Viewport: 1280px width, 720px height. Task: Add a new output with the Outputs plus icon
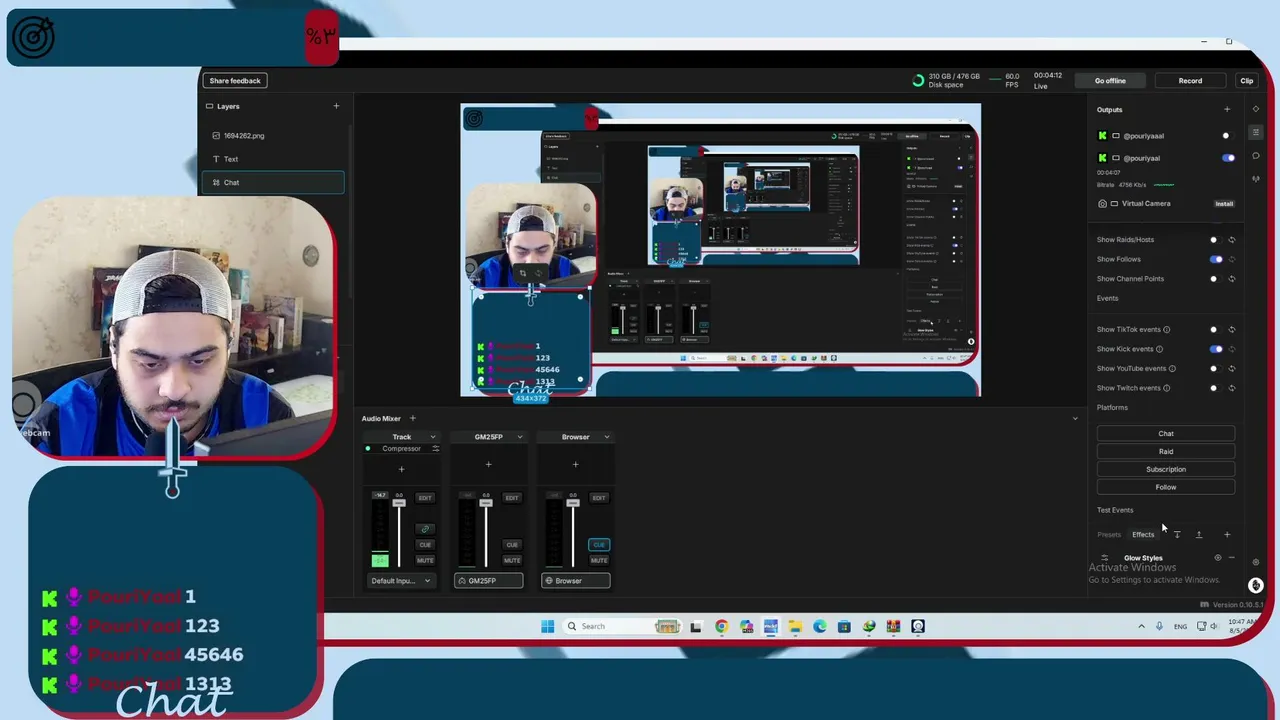coord(1227,110)
